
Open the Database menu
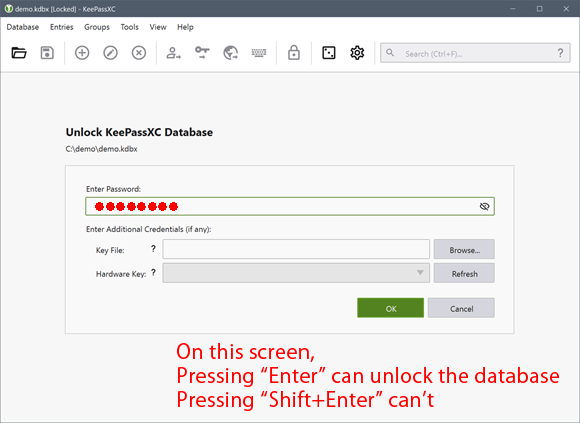tap(23, 27)
